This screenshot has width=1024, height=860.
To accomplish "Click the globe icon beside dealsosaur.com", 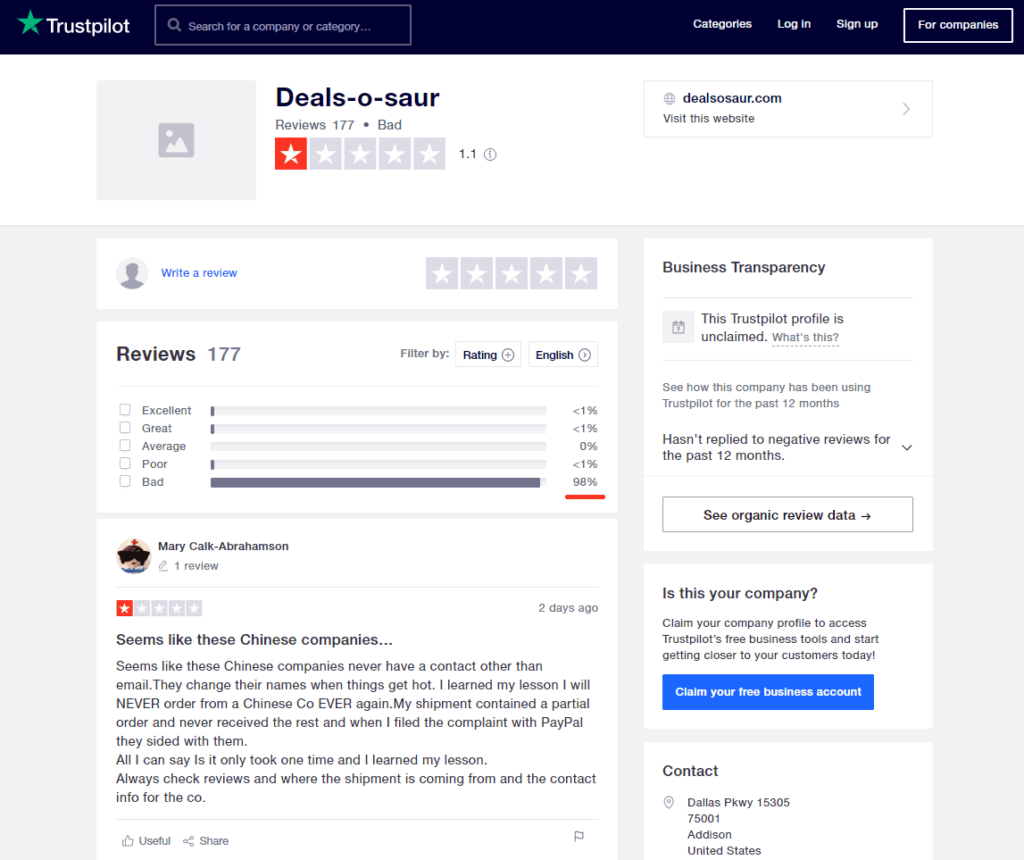I will 669,99.
